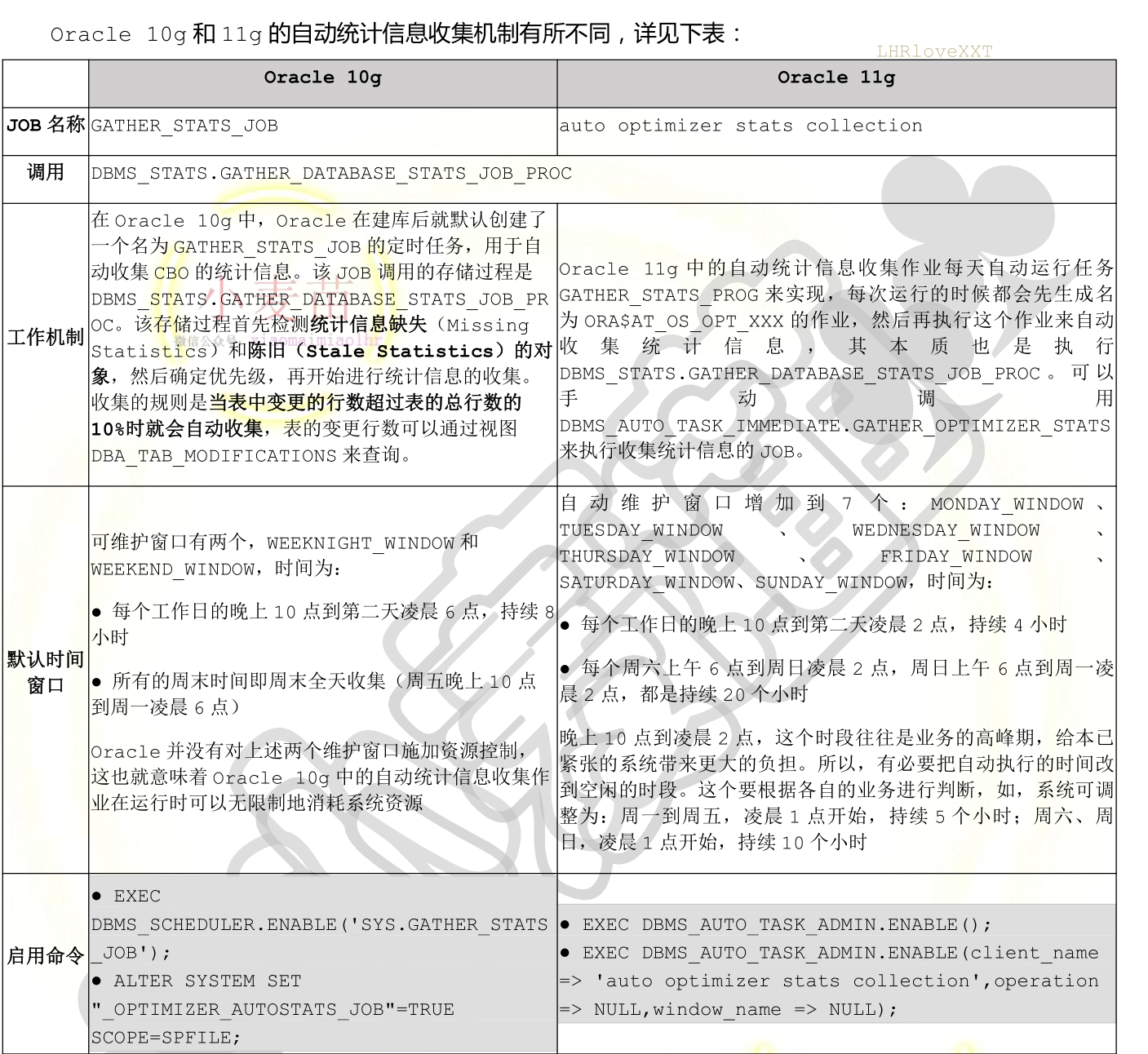Click the "GATHER_STATS_JOB" cell in JOB 名称 row
The image size is (1148, 1054).
click(x=184, y=126)
